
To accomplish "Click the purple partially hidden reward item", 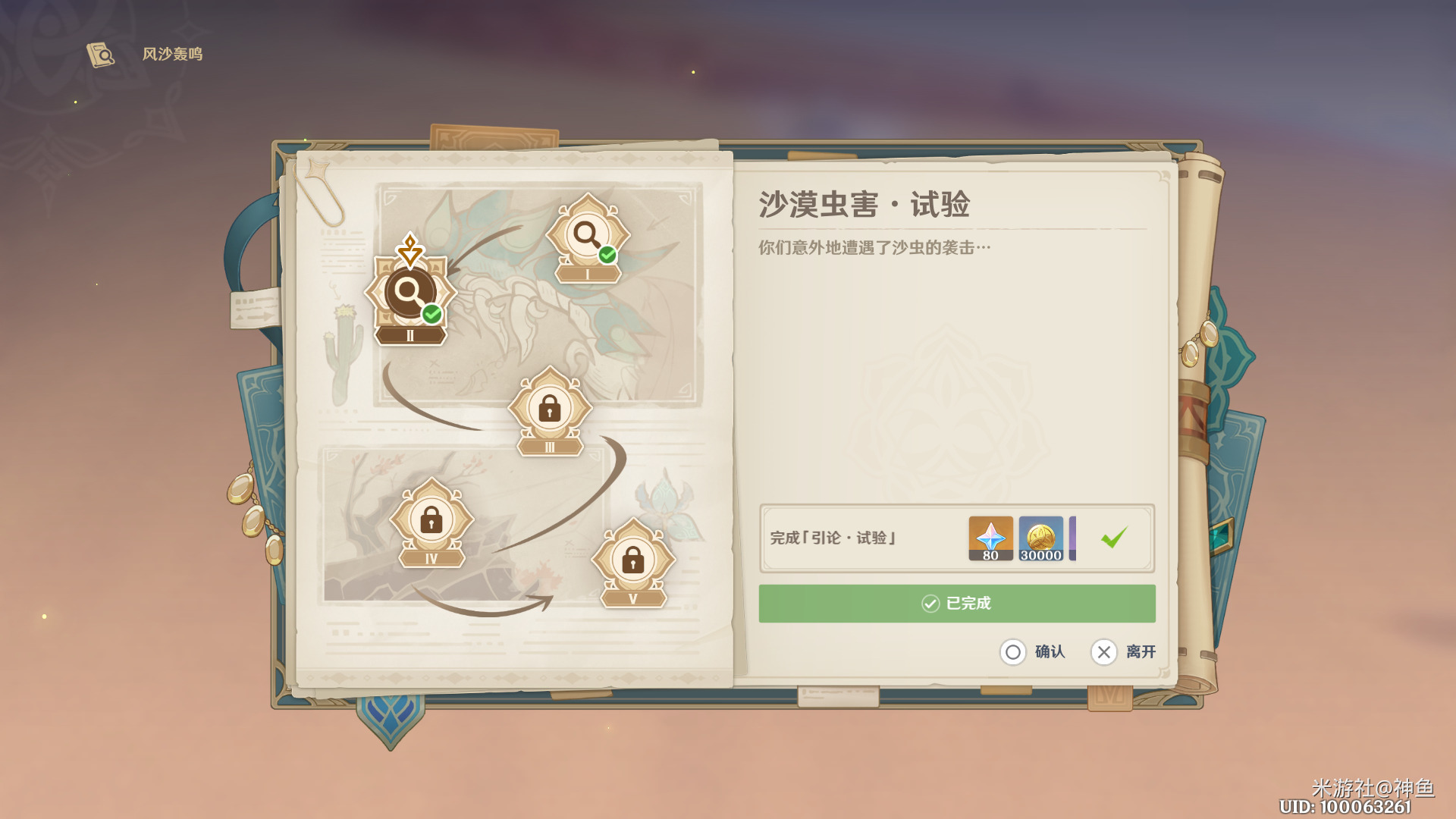I will tap(1072, 538).
